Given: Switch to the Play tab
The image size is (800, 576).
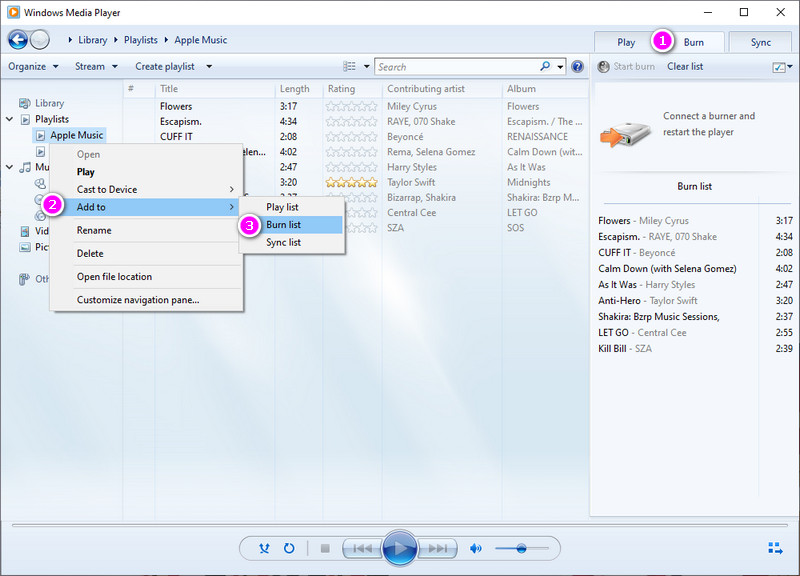Looking at the screenshot, I should 626,42.
